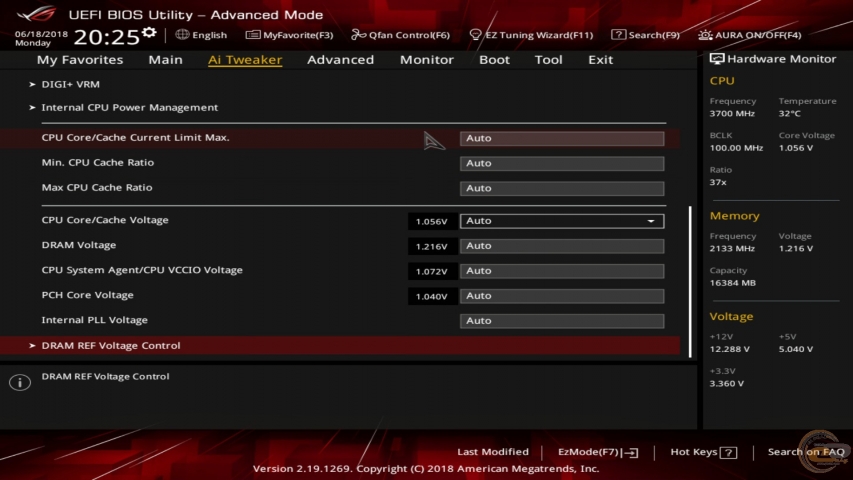The width and height of the screenshot is (853, 480).
Task: Click Max CPU Cache Ratio Auto field
Action: [x=562, y=188]
